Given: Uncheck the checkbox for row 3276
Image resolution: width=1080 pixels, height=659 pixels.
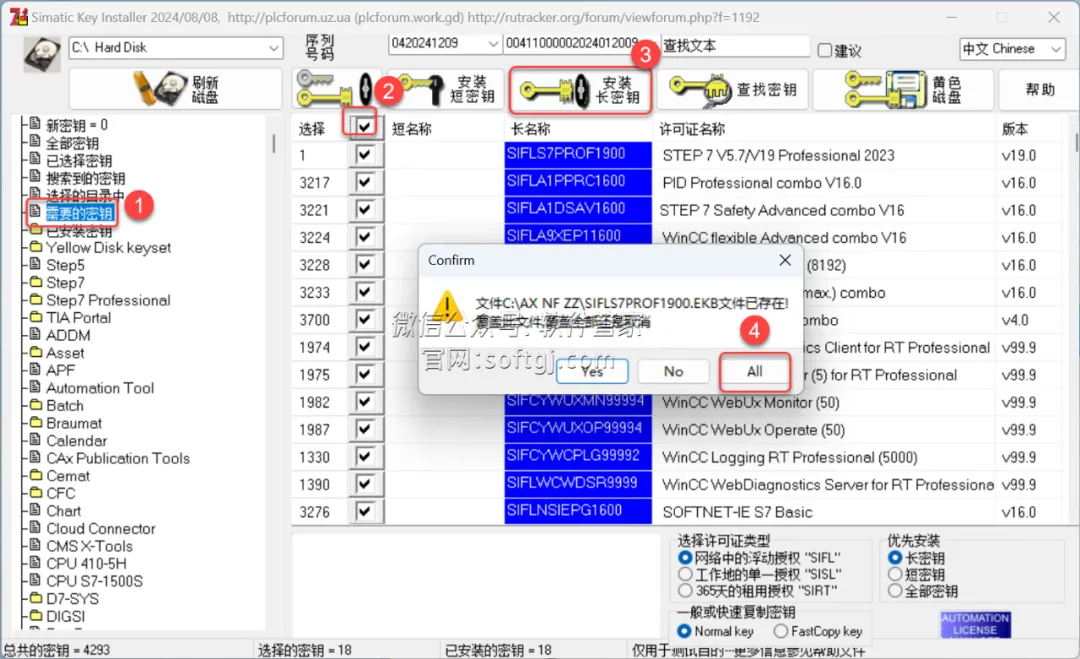Looking at the screenshot, I should point(364,511).
